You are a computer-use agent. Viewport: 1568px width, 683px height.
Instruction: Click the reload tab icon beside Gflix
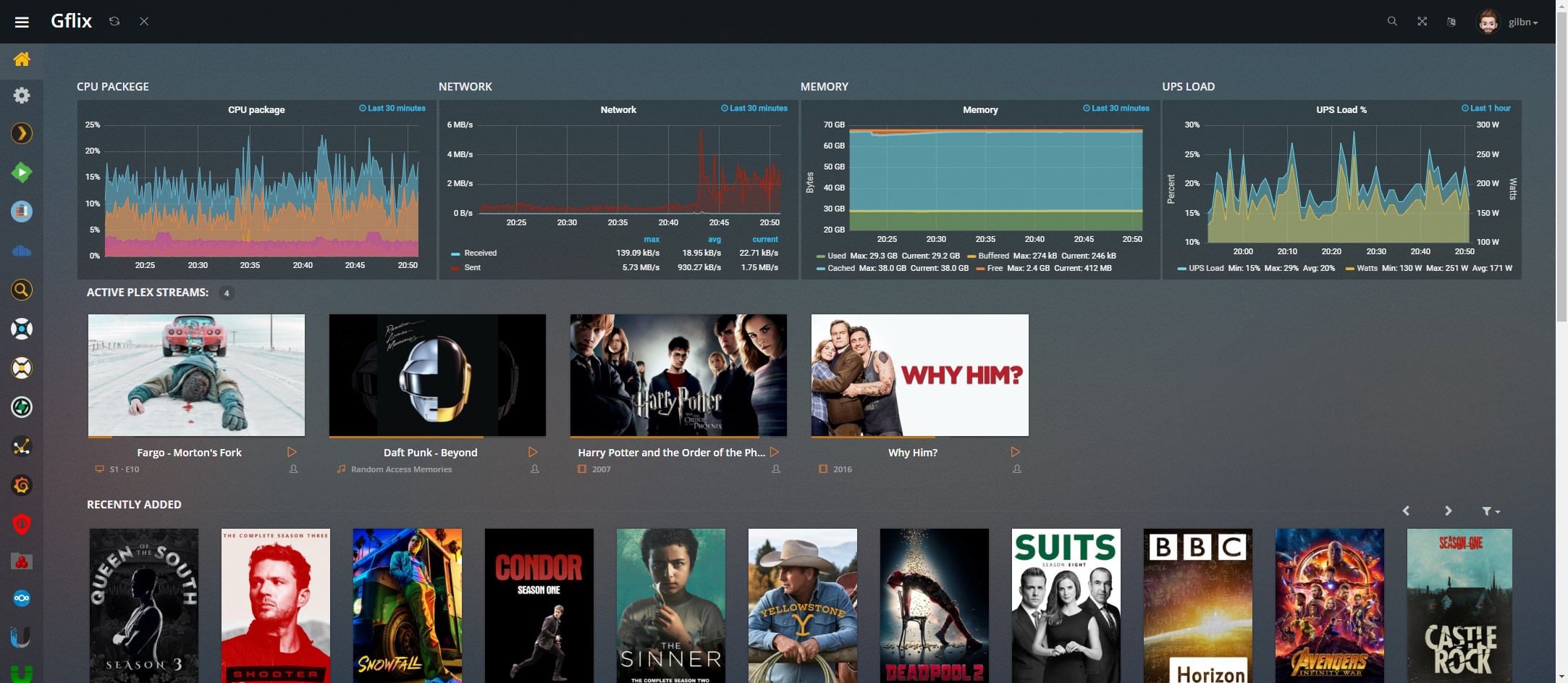pos(114,22)
